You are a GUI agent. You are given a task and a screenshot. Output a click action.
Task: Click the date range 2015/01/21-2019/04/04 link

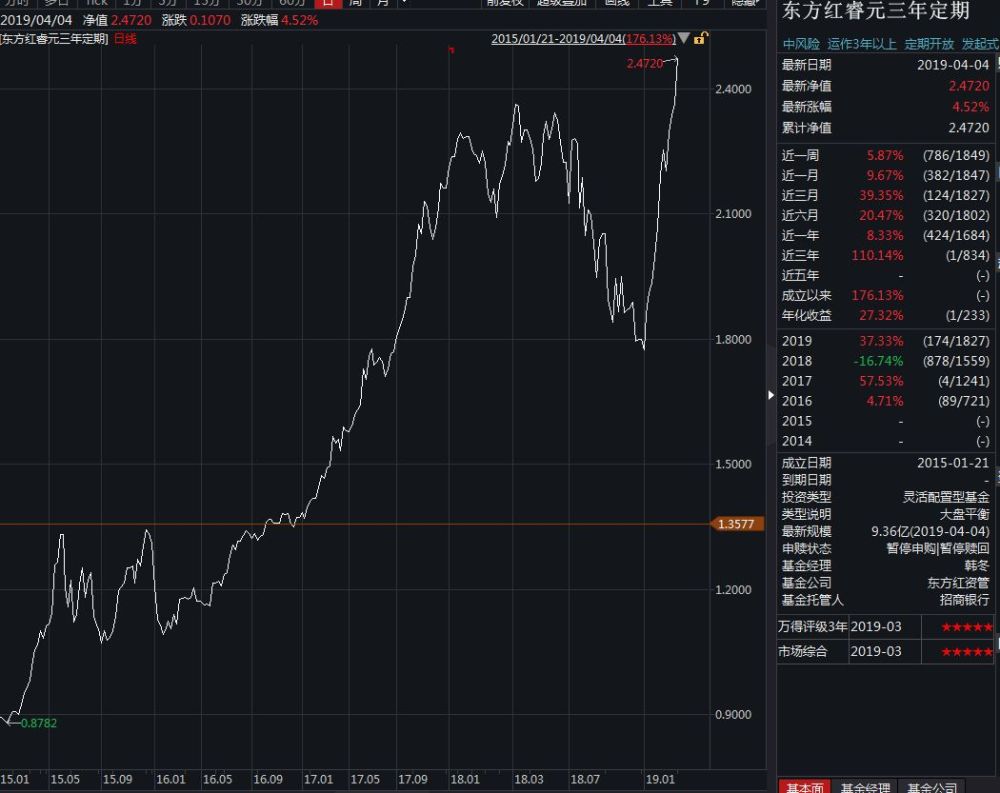pos(584,39)
